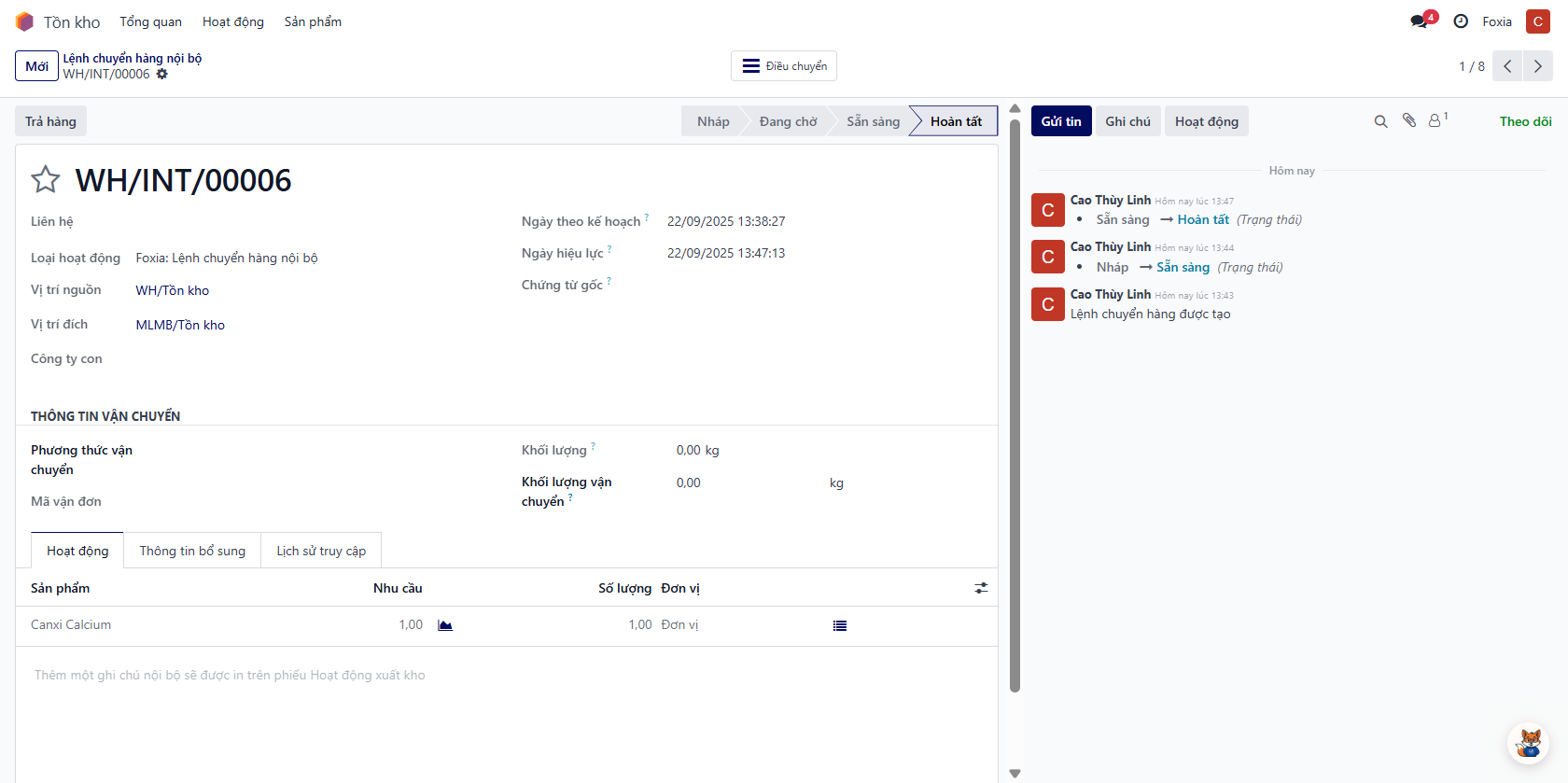Click the Trả hàng button

click(x=50, y=121)
